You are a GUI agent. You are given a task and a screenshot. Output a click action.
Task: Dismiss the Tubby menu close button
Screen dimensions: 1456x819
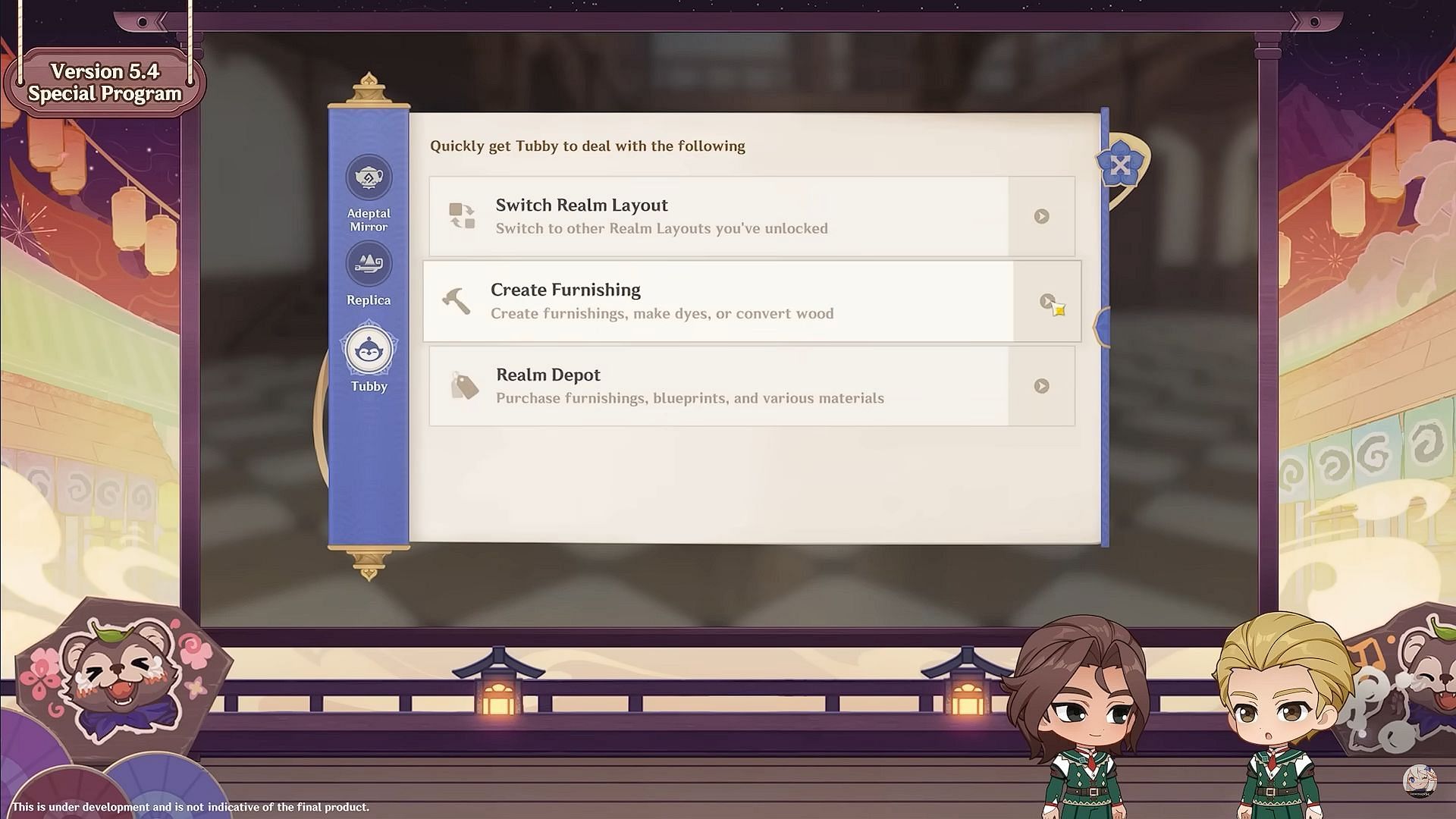click(x=1119, y=164)
